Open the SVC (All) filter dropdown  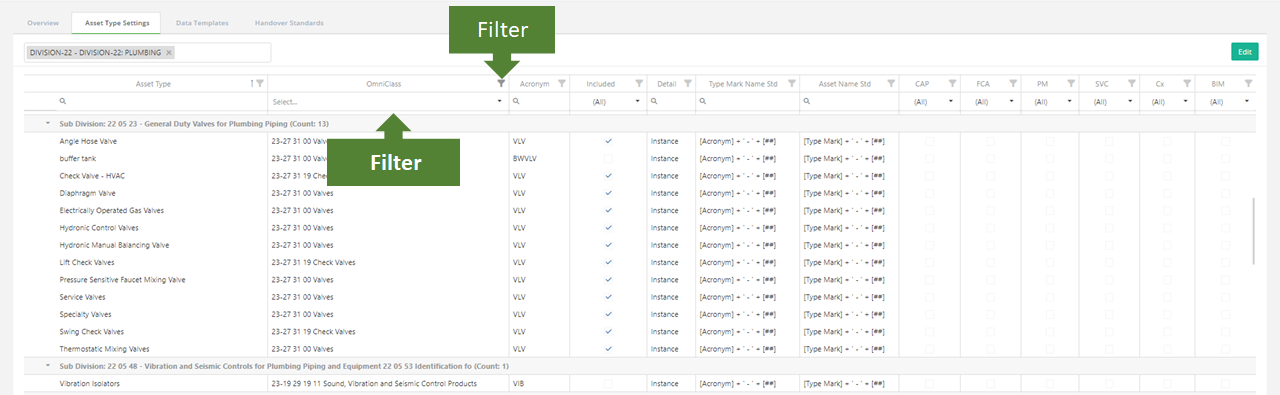click(1108, 101)
